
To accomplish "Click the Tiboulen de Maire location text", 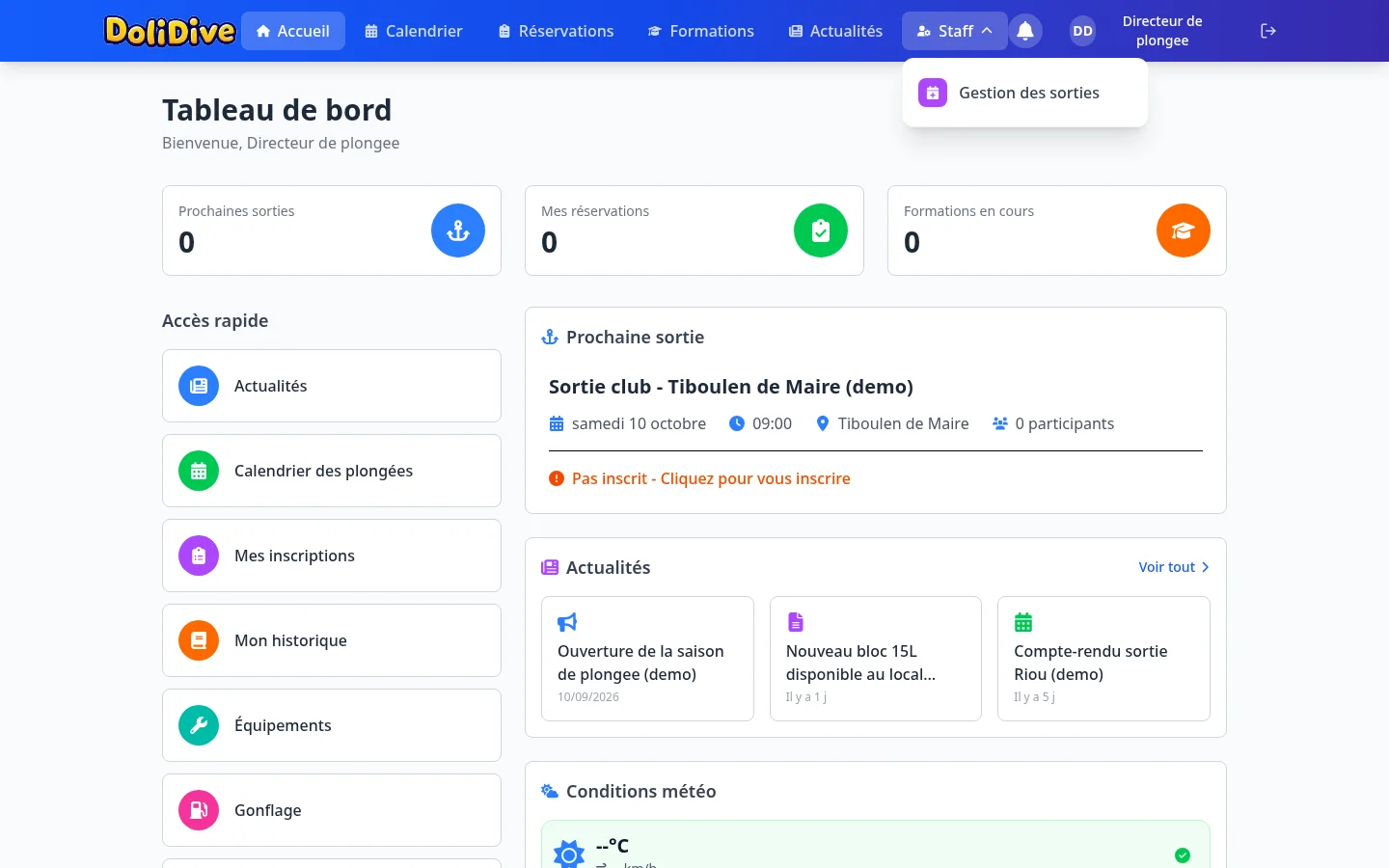I will click(x=903, y=423).
